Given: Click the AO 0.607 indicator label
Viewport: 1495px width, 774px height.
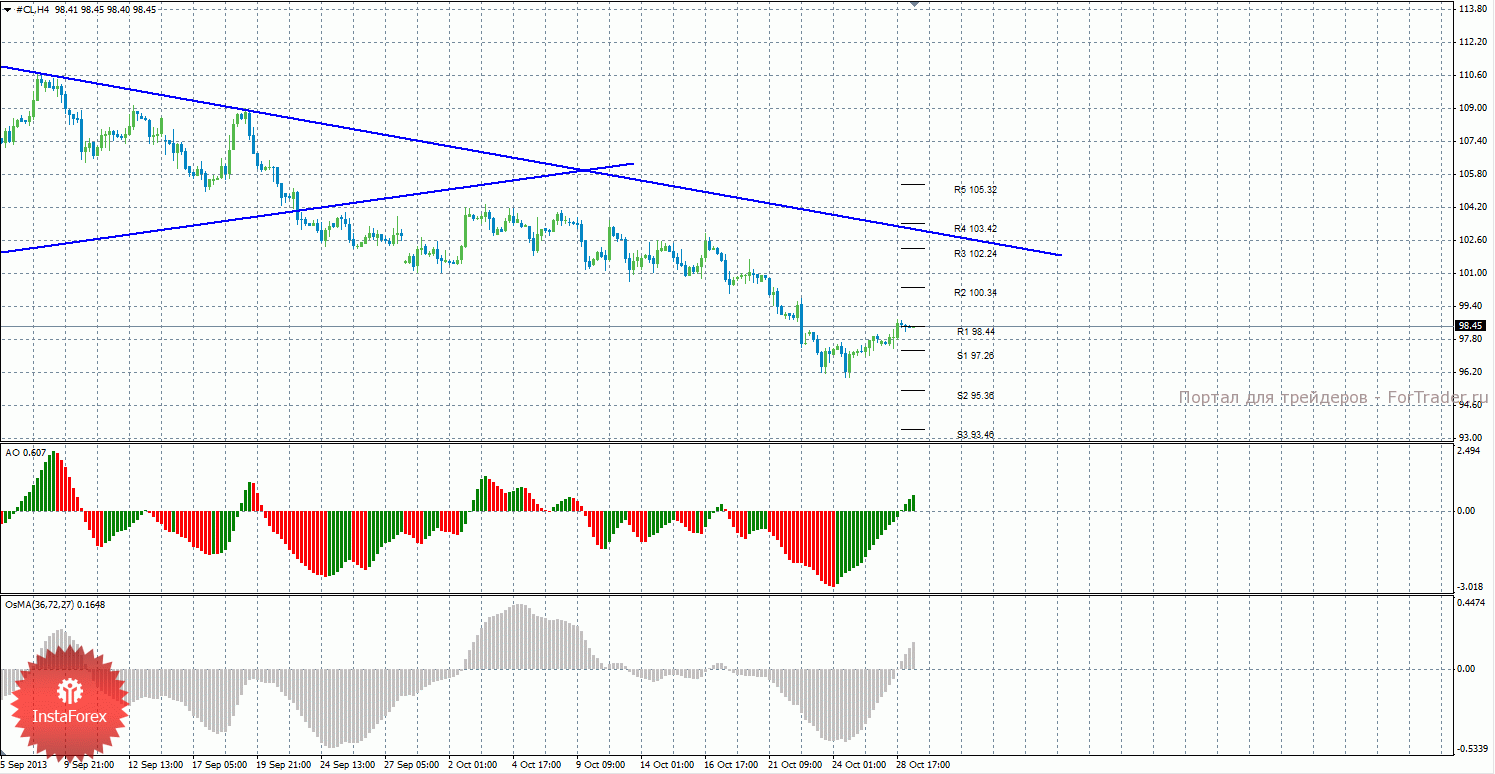Looking at the screenshot, I should point(25,453).
